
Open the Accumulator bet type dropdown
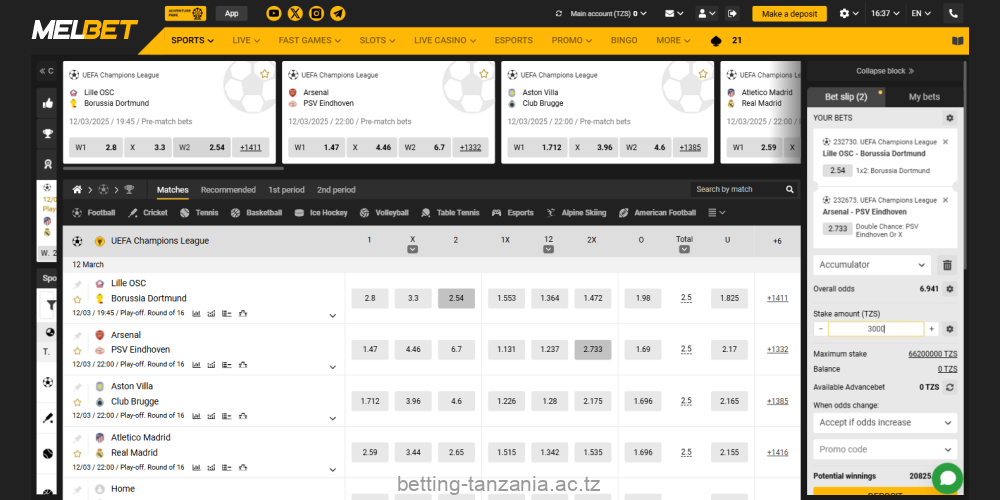872,265
